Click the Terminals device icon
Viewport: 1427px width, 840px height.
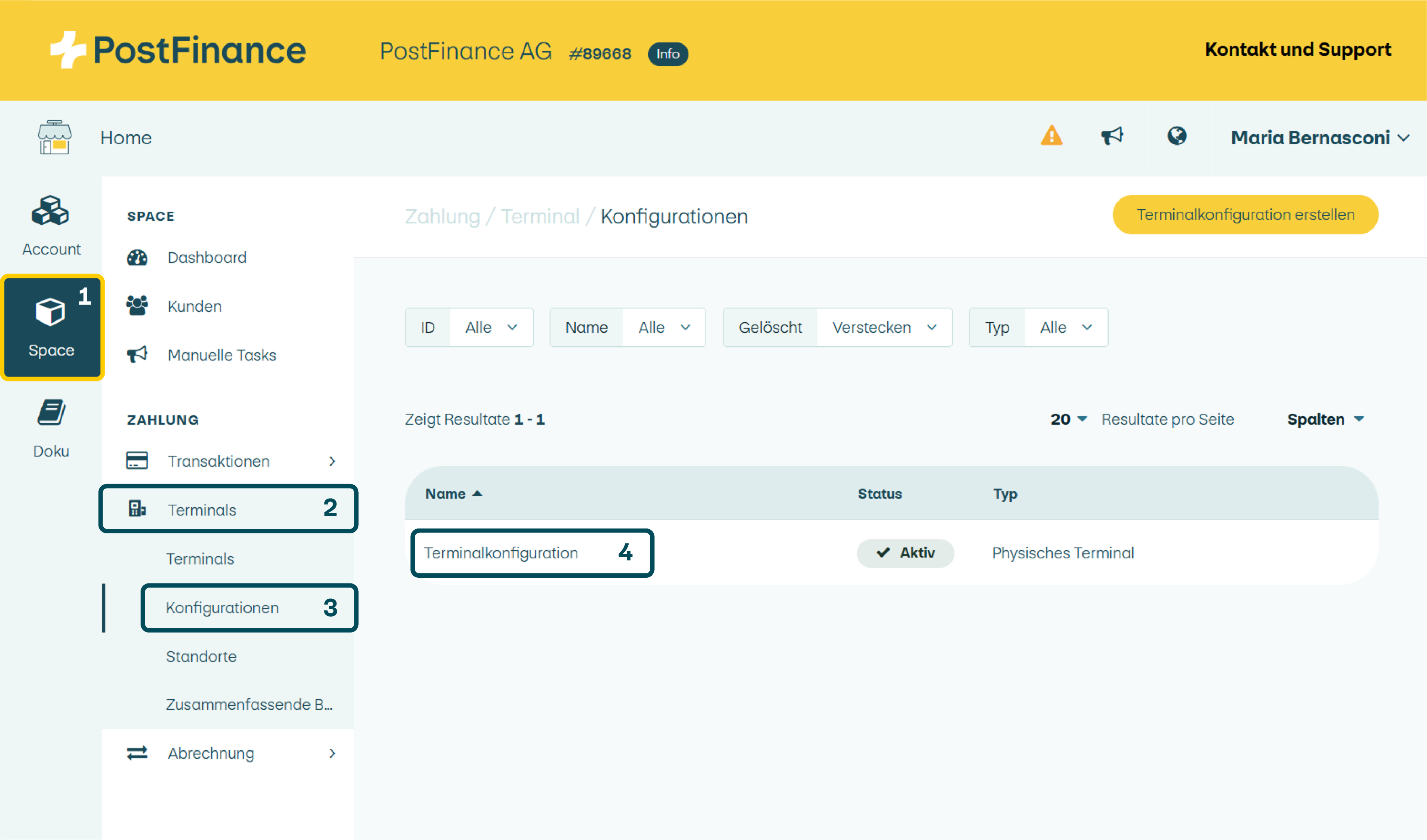coord(137,509)
